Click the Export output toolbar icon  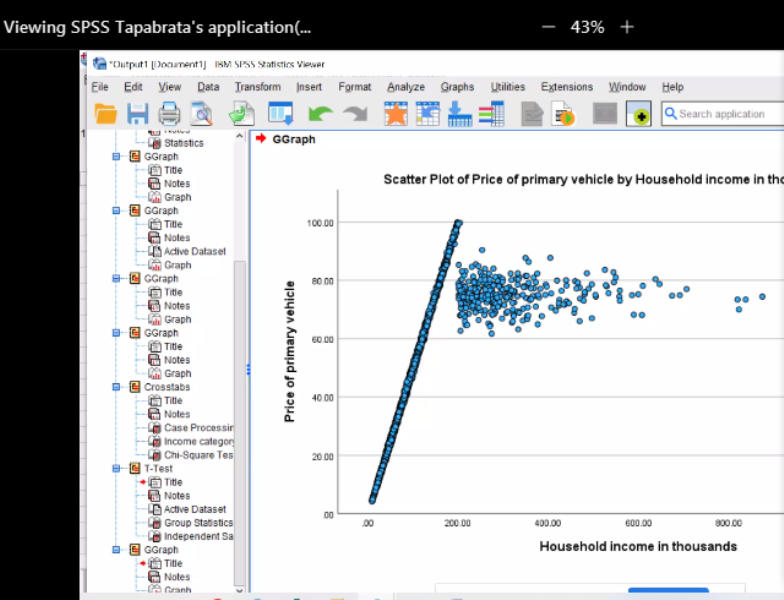241,114
